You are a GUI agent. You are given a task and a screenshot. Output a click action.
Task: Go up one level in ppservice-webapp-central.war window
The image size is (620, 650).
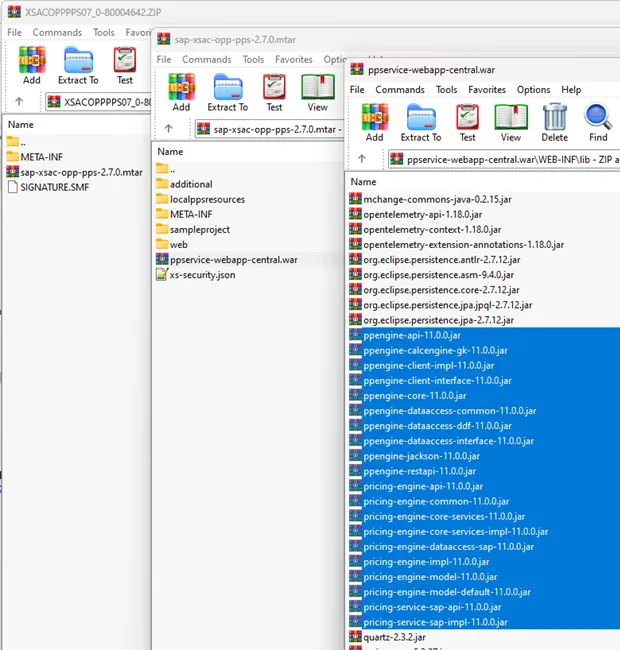(x=362, y=159)
